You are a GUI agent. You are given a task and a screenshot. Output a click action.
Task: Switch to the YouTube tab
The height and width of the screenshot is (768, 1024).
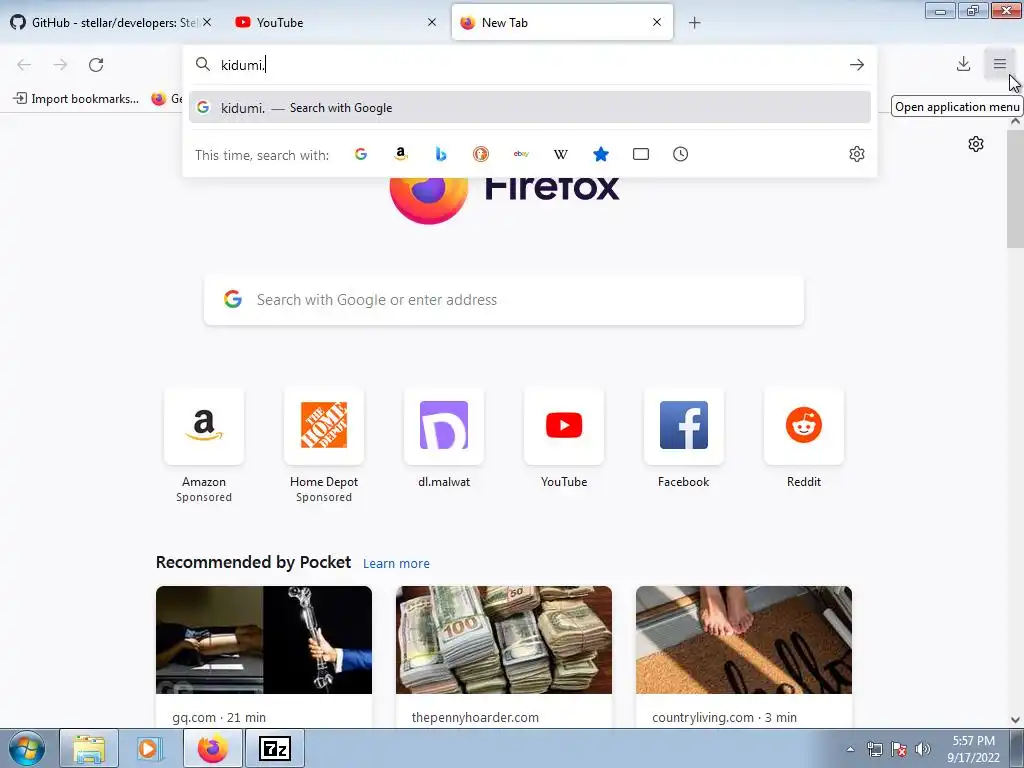click(327, 23)
